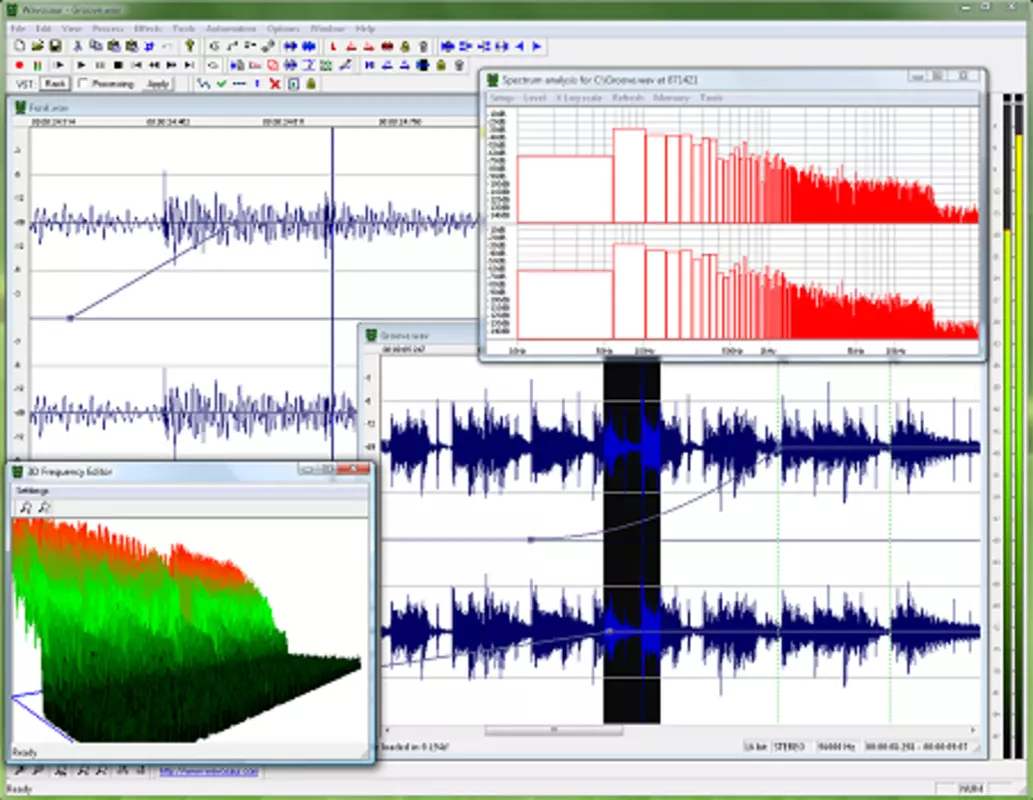Image resolution: width=1033 pixels, height=800 pixels.
Task: Click the red X icon in VST toolbar
Action: [x=275, y=84]
